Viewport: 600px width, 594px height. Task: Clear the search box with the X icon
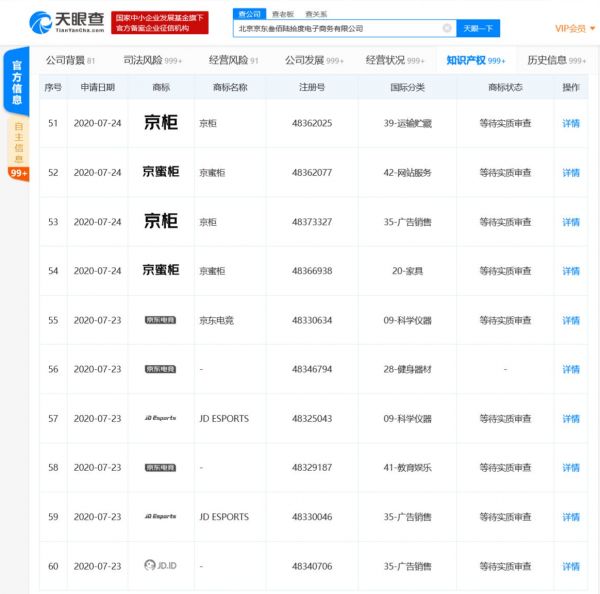(x=447, y=29)
